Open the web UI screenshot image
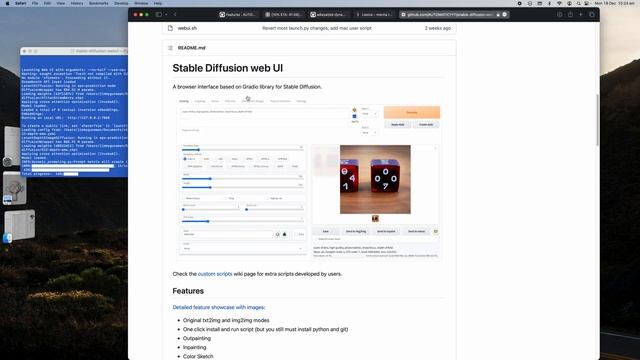Image resolution: width=640 pixels, height=360 pixels. coord(309,178)
